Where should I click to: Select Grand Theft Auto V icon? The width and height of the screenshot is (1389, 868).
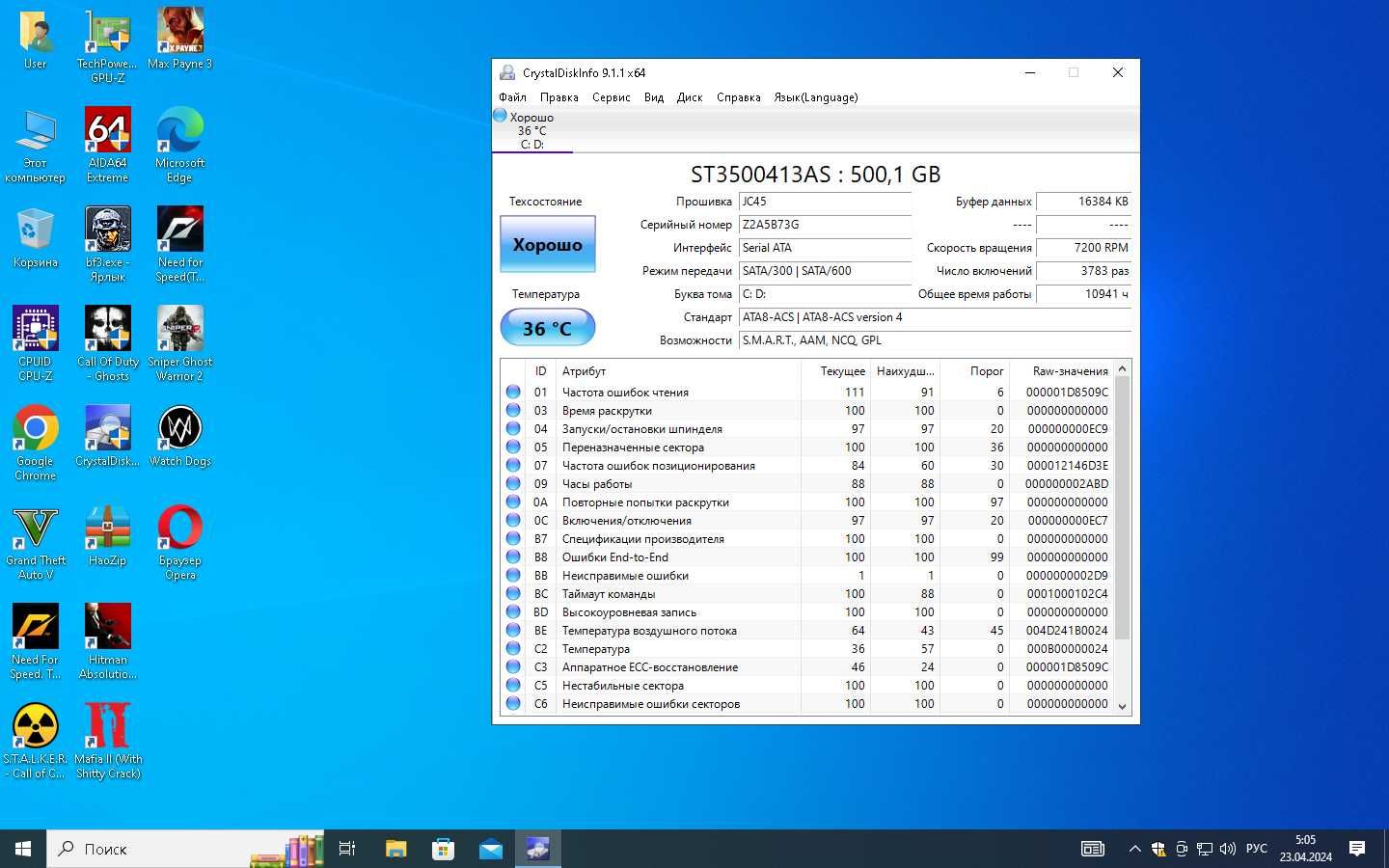pos(36,543)
